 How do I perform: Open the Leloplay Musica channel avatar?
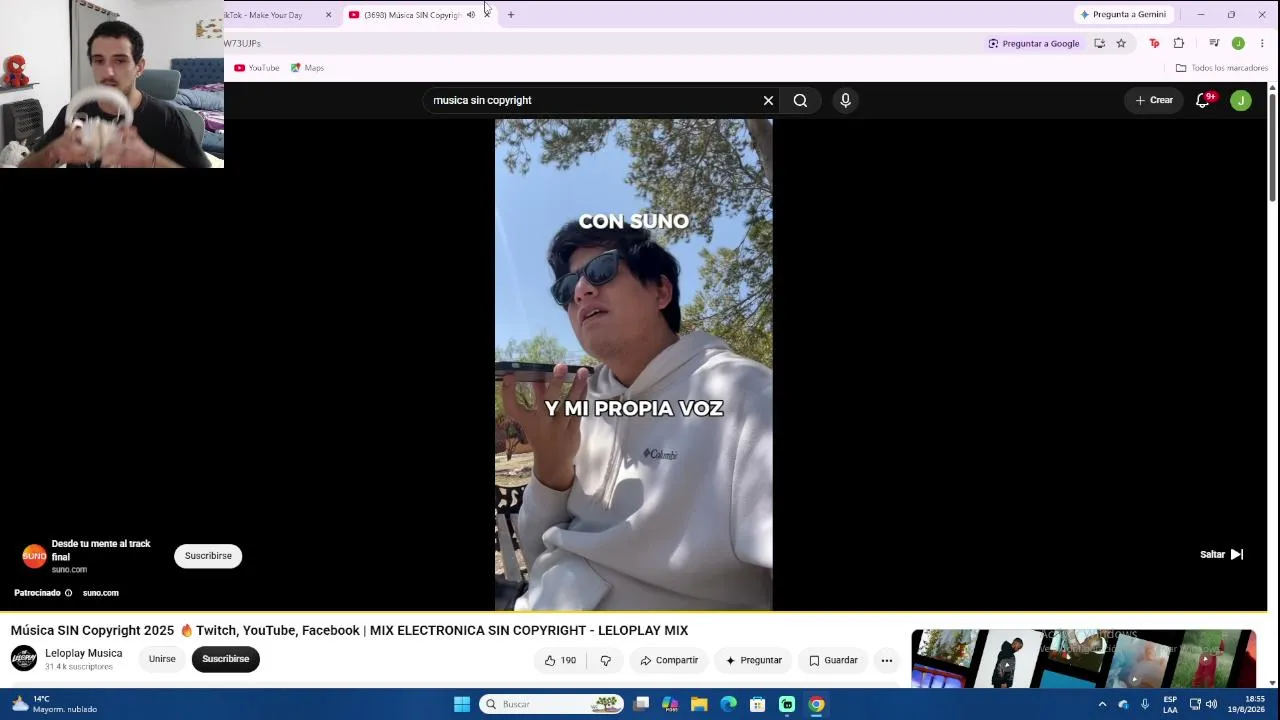[24, 658]
